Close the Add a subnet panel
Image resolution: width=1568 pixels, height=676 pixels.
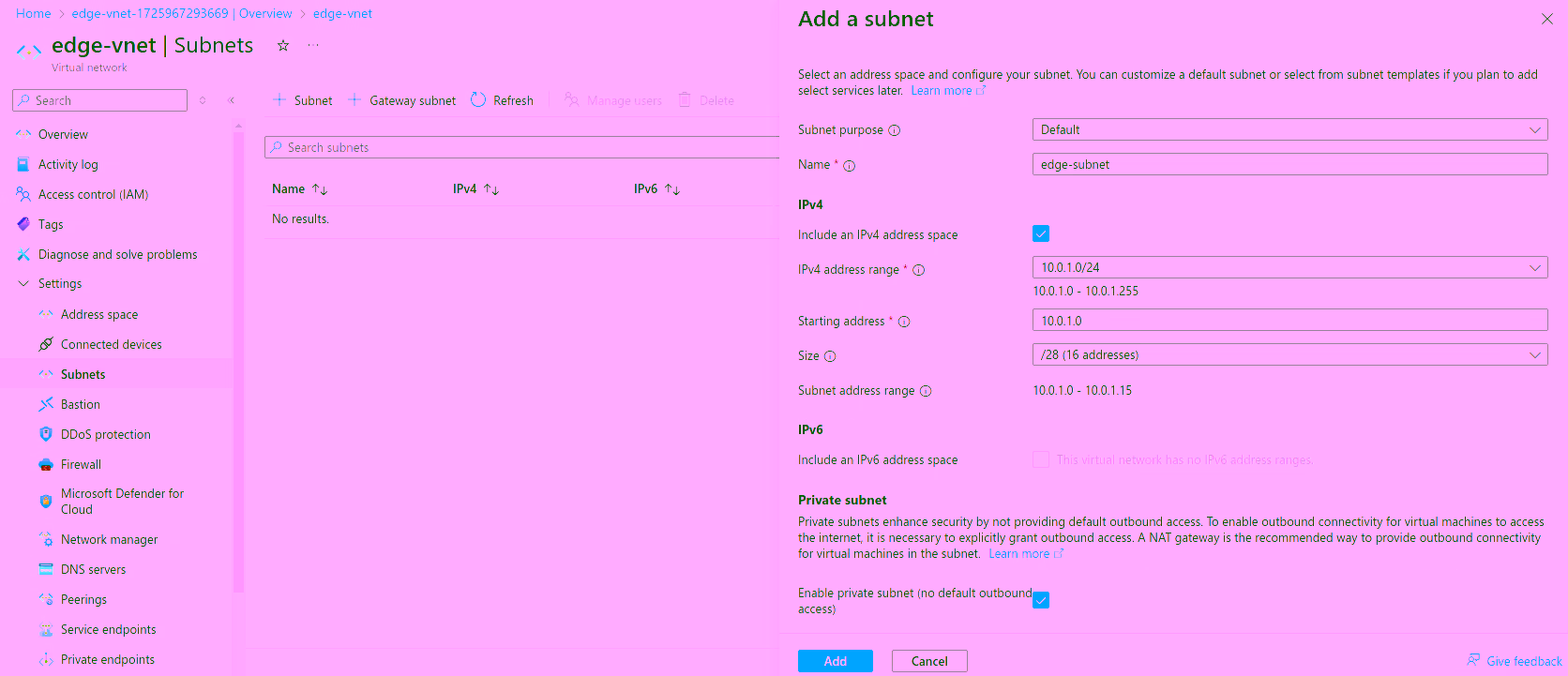coord(1546,19)
